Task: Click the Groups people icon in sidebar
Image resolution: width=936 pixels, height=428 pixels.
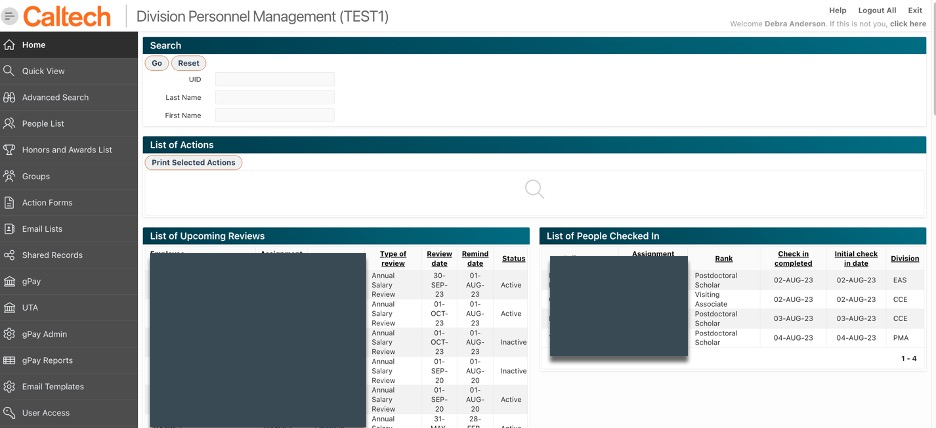Action: click(9, 176)
